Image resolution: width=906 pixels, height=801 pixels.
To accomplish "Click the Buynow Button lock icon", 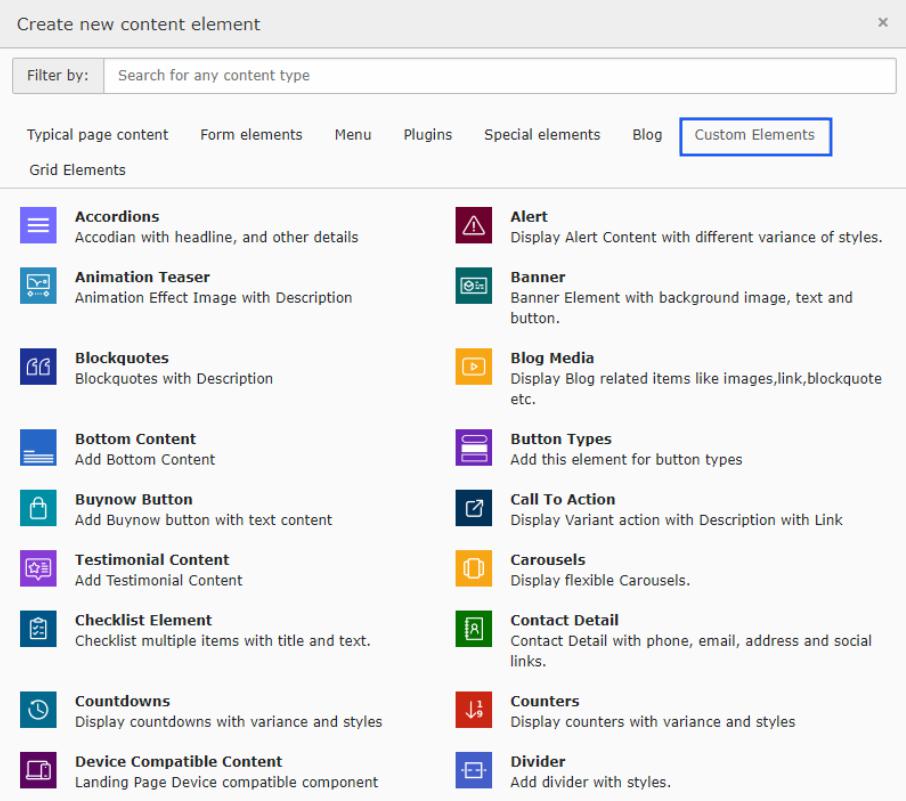I will point(39,508).
